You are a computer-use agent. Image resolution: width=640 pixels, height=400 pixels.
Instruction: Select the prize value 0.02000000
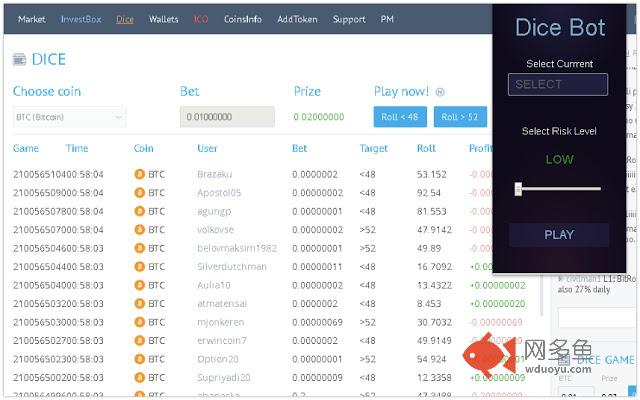coord(319,117)
